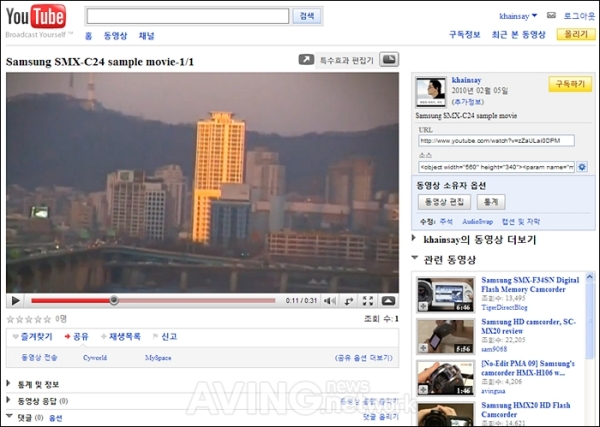The image size is (600, 427).
Task: Open the Samsung HD camcorder SC-MX20 thumbnail
Action: point(445,336)
